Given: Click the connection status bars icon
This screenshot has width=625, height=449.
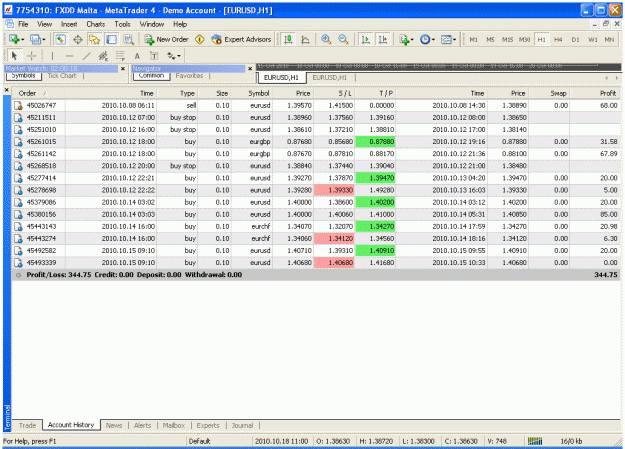Looking at the screenshot, I should coord(535,441).
